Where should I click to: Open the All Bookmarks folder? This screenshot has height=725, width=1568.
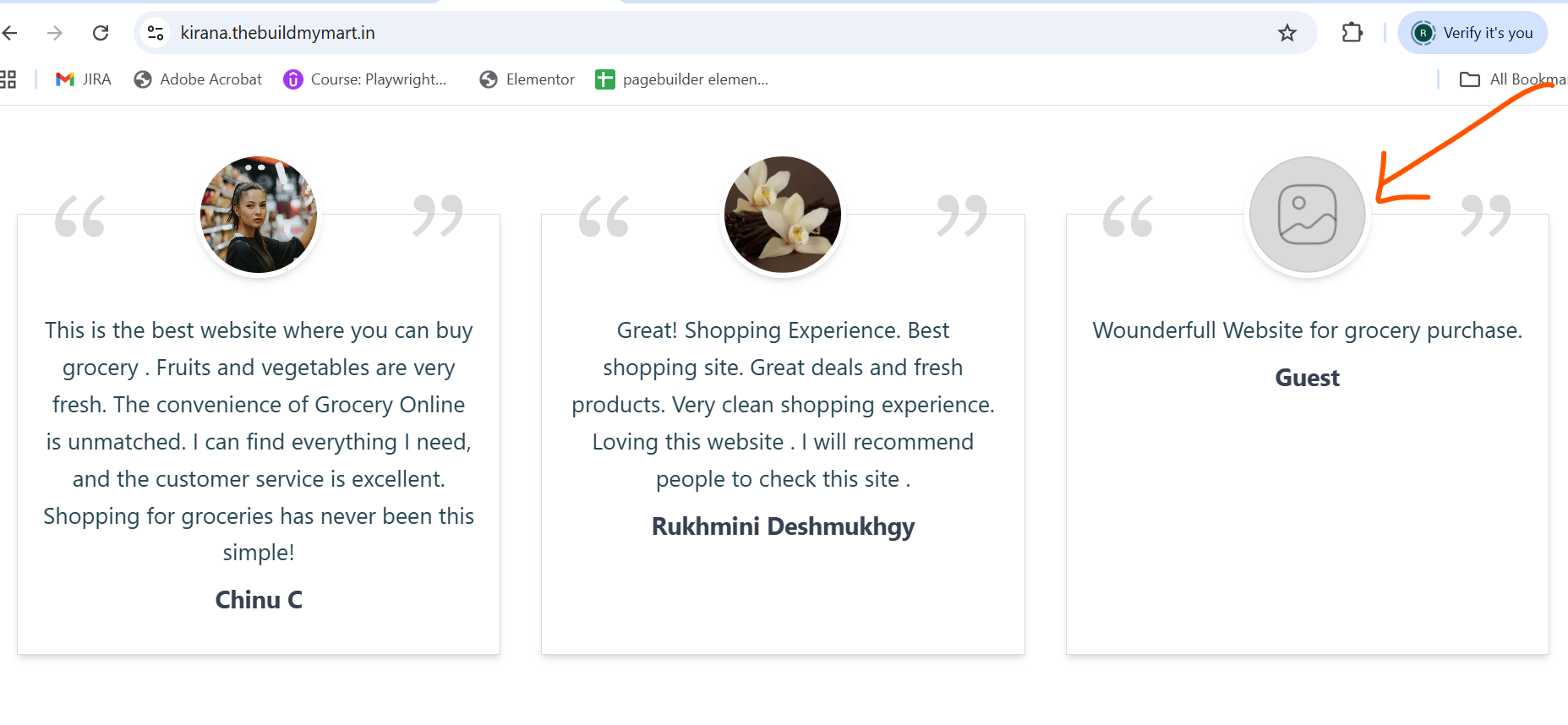(x=1513, y=79)
